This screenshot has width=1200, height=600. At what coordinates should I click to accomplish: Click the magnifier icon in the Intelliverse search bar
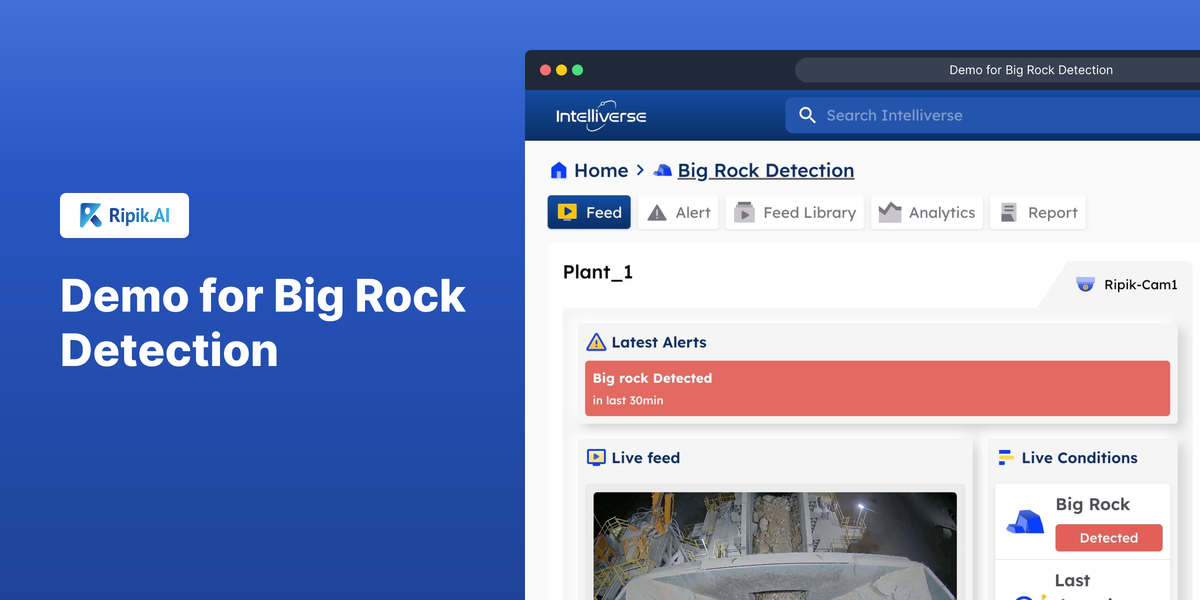click(x=807, y=115)
